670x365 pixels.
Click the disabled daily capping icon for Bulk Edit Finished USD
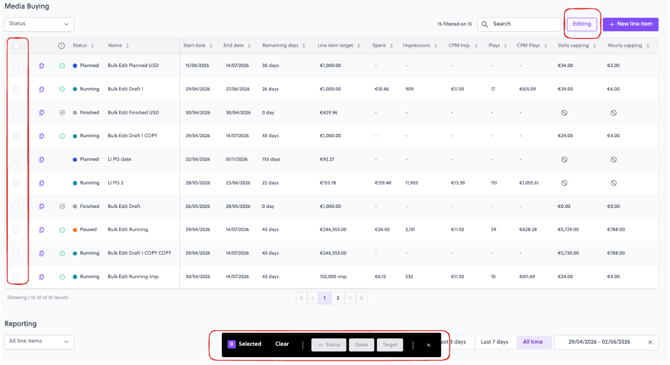pyautogui.click(x=564, y=113)
